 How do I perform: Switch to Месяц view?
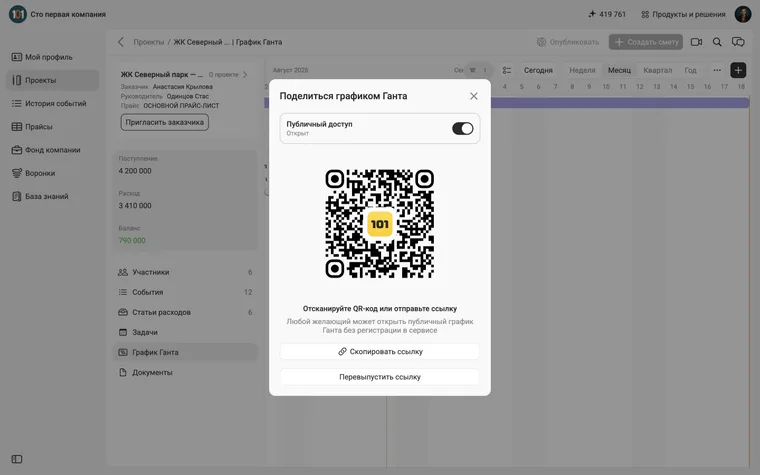click(x=619, y=70)
